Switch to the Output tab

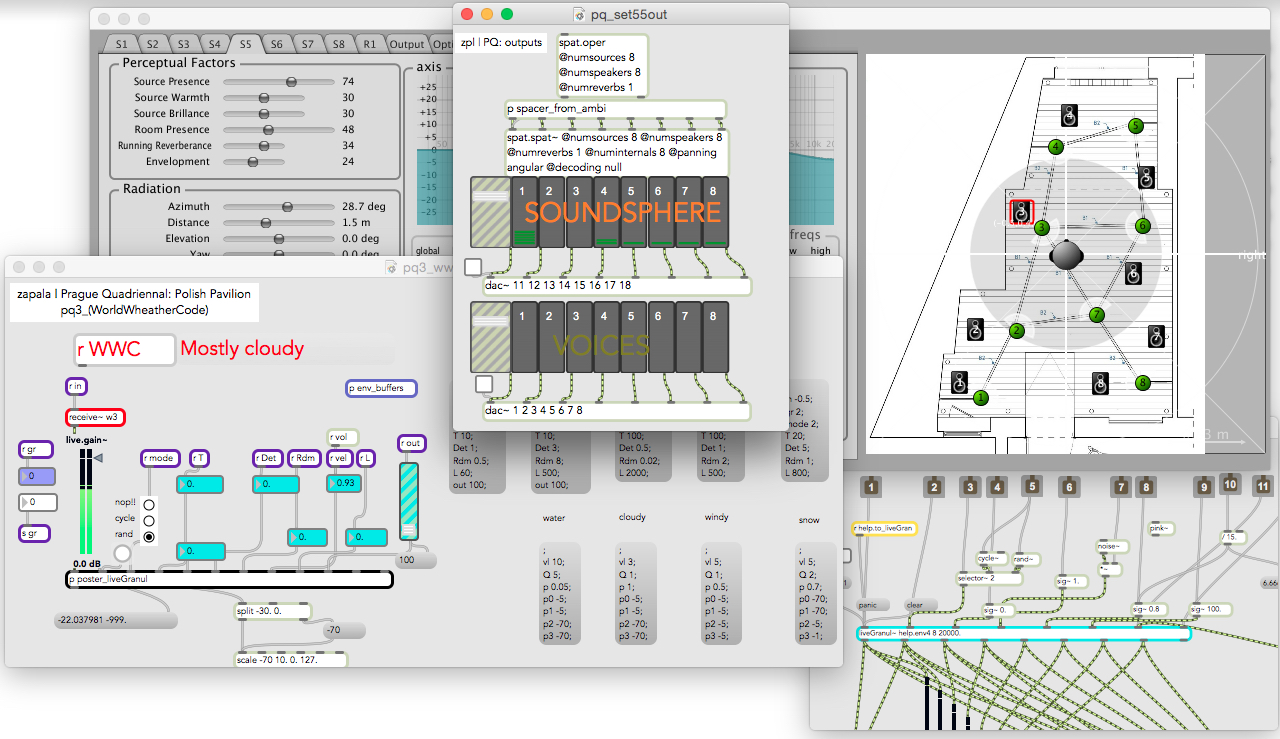point(407,44)
